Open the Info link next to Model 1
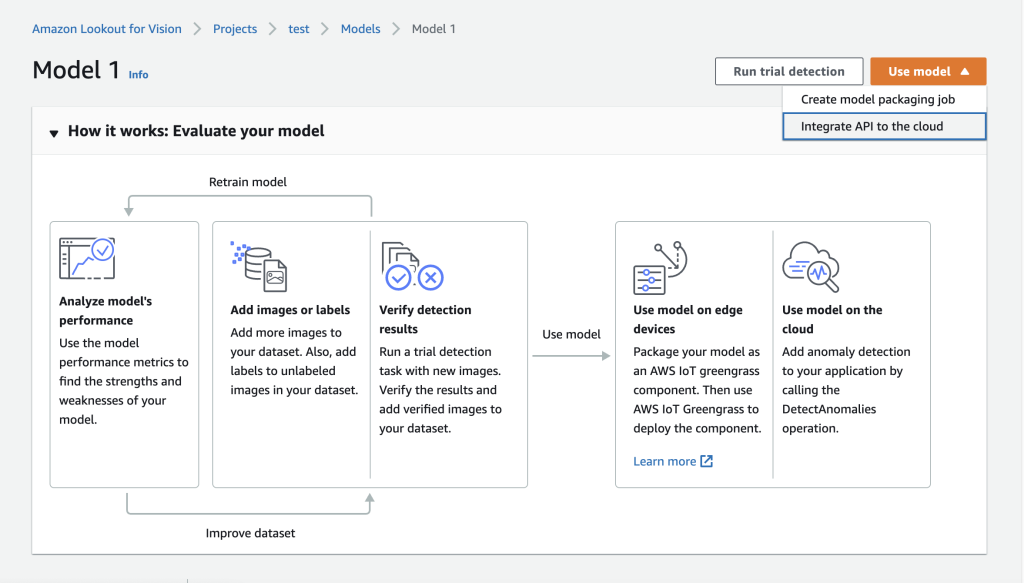This screenshot has width=1024, height=583. (x=138, y=74)
